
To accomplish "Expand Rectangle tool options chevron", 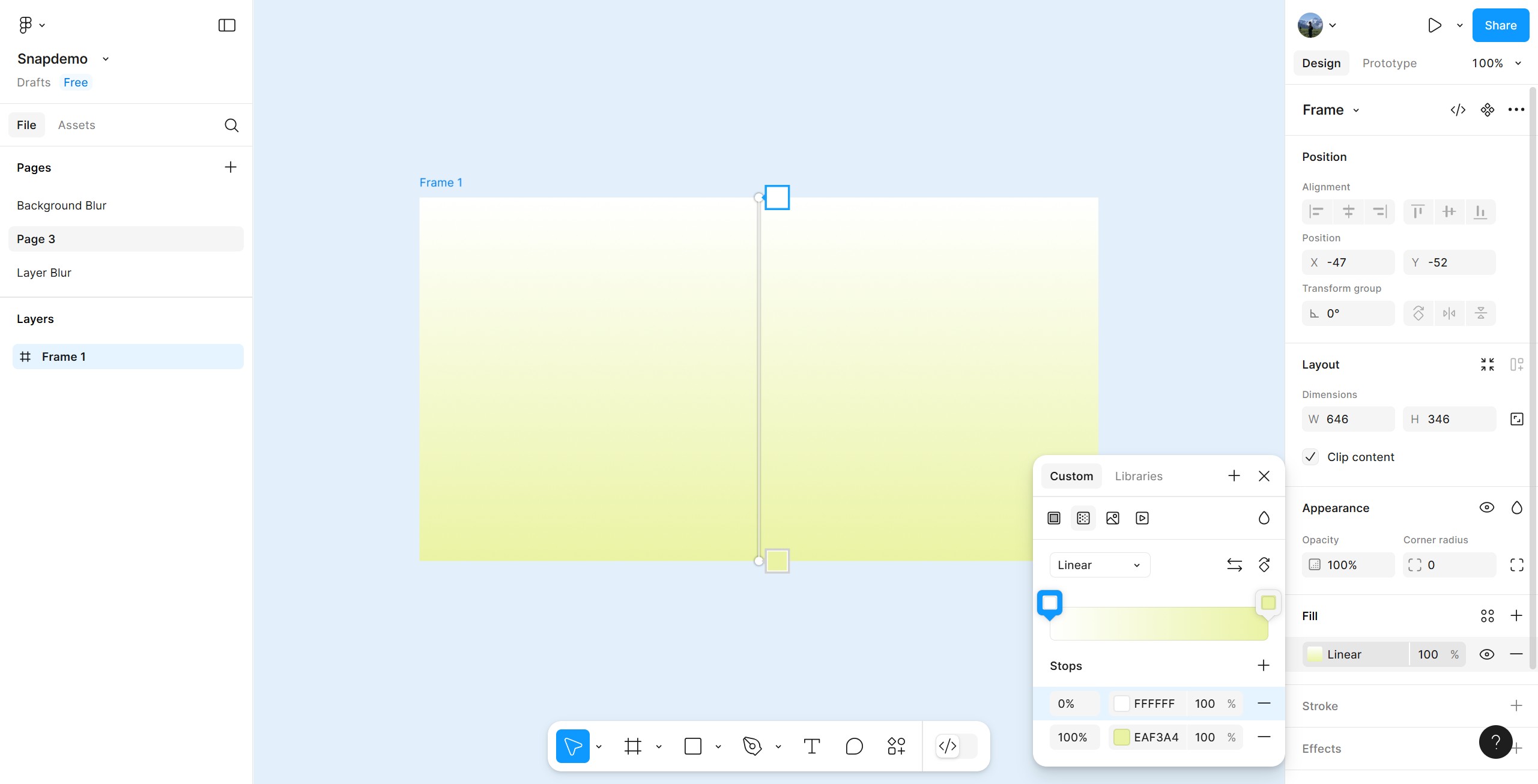I will click(x=718, y=747).
